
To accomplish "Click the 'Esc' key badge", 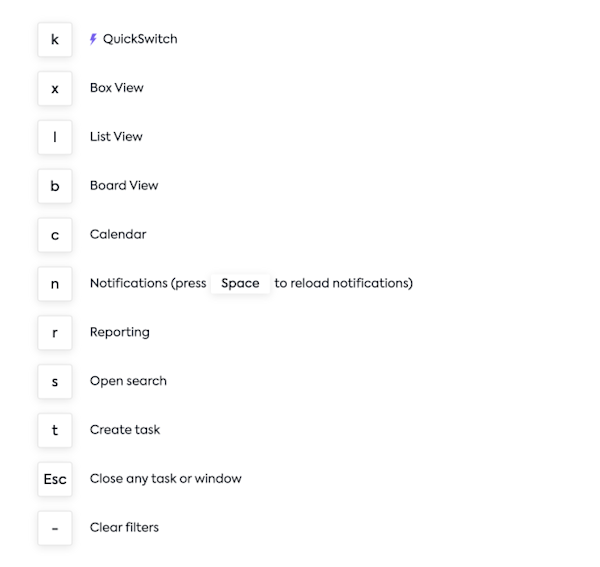I will (x=55, y=479).
